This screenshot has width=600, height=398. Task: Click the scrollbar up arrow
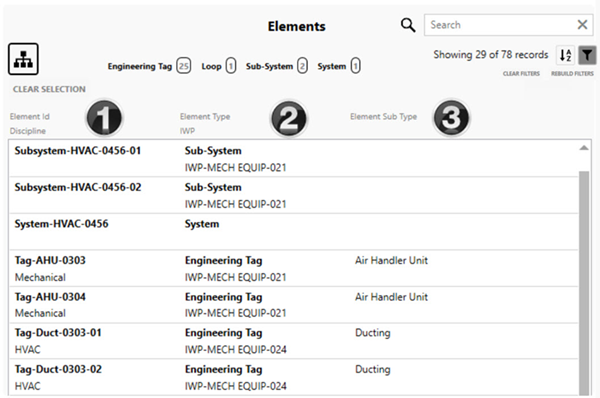[584, 148]
